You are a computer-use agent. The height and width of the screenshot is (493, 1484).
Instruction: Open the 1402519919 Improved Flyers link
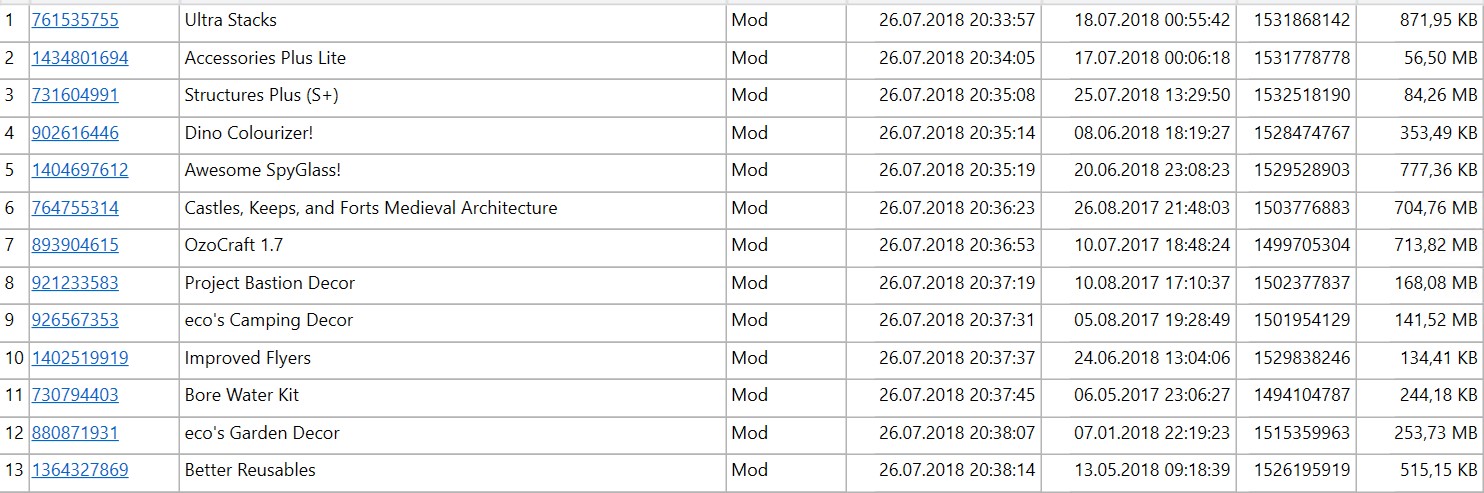(80, 358)
